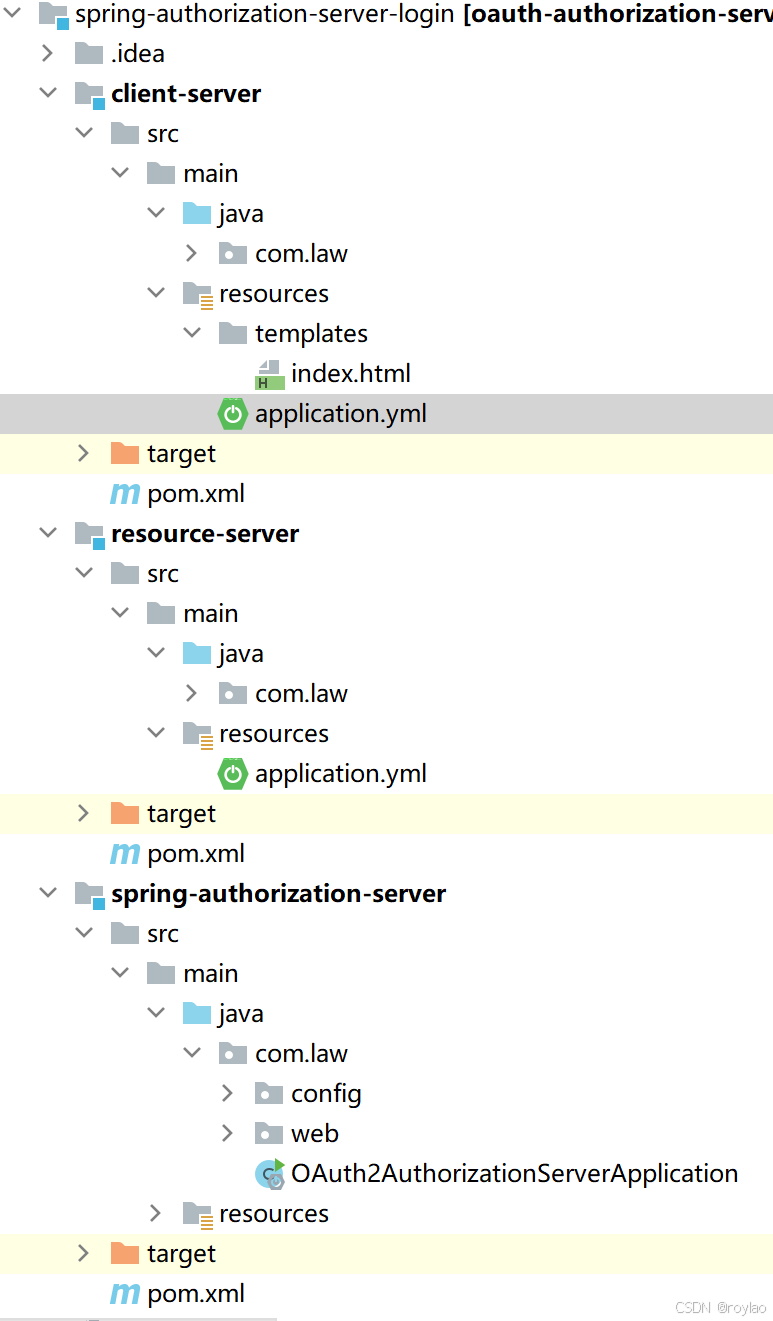Expand the .idea folder

tap(48, 54)
